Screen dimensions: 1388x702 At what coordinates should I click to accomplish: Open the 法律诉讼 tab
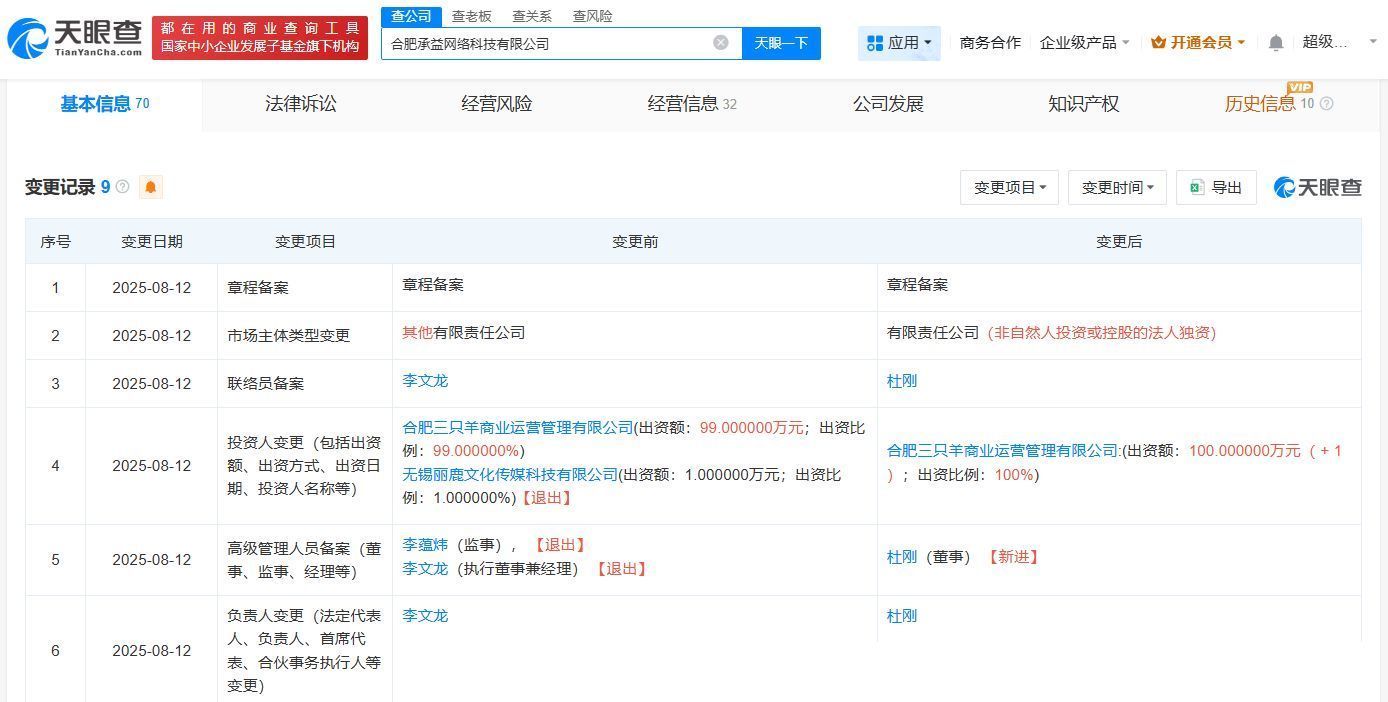[x=301, y=104]
